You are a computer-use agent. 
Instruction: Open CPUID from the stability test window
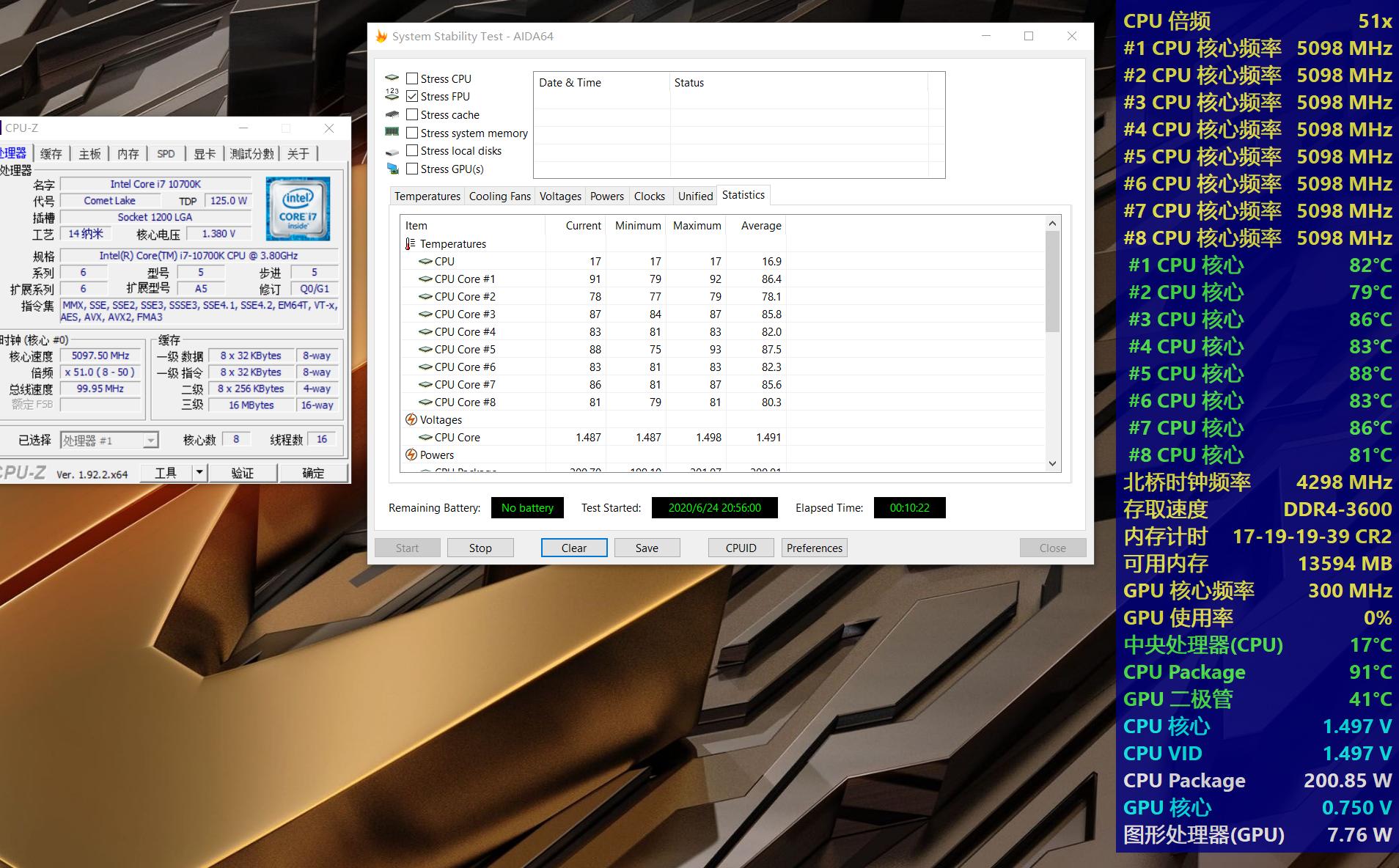click(741, 548)
